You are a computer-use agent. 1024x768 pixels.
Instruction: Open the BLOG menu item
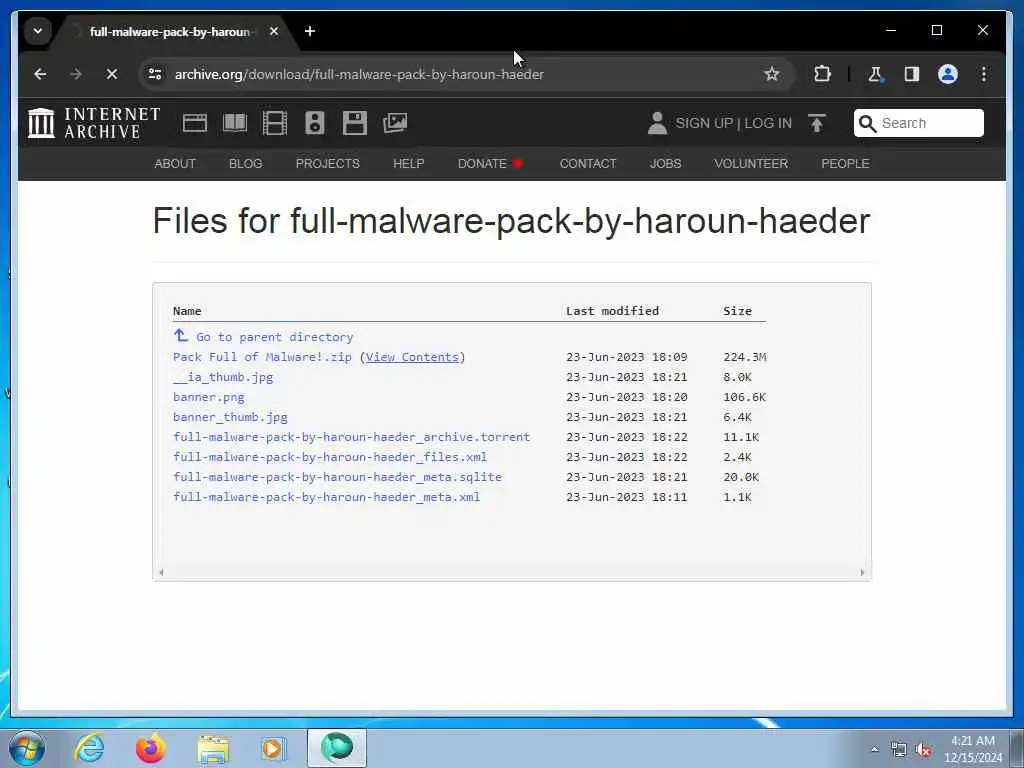tap(246, 164)
